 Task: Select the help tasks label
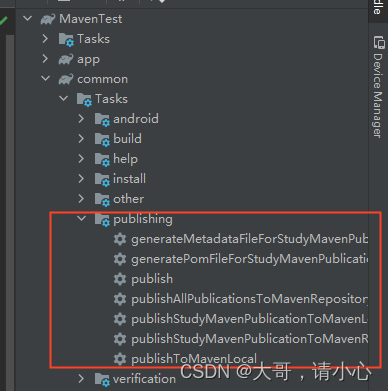tap(125, 159)
